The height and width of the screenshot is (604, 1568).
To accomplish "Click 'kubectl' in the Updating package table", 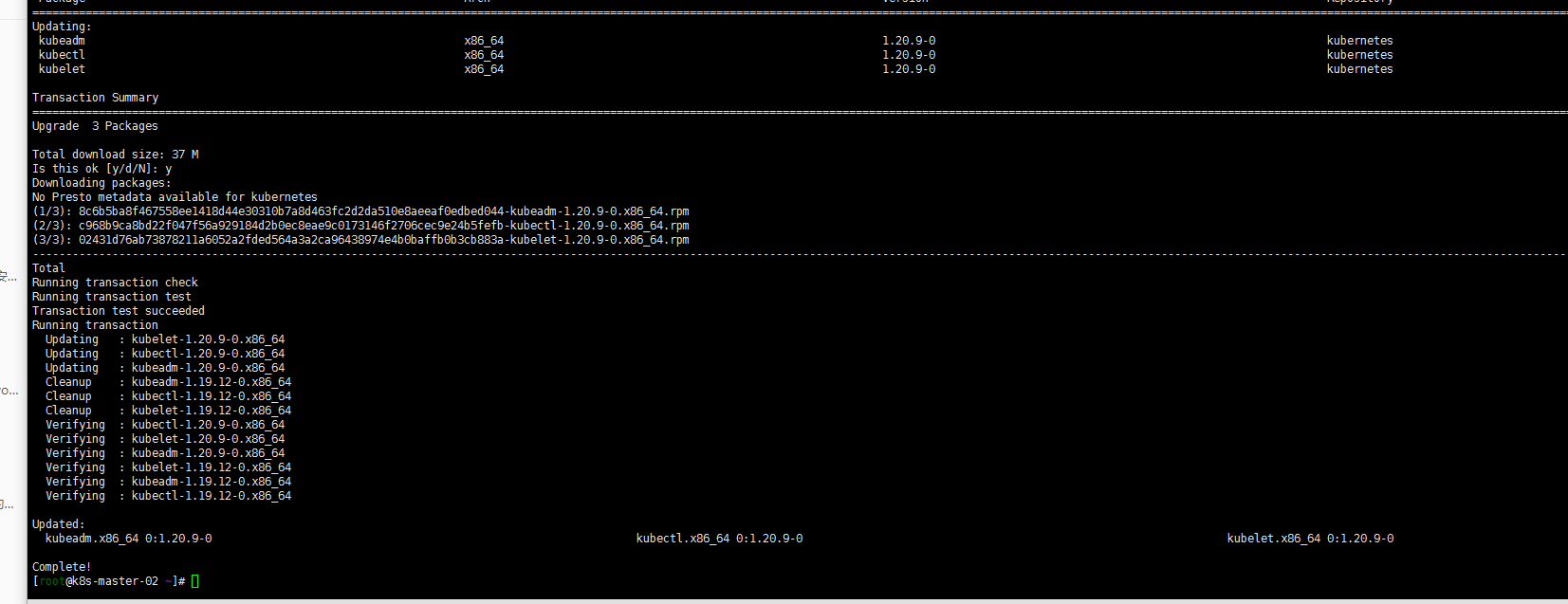I will coord(62,55).
